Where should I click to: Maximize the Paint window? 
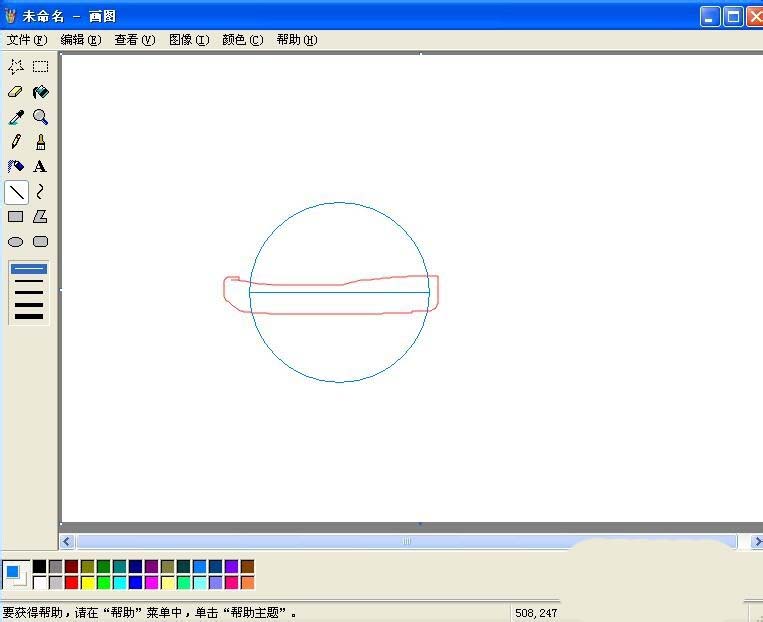[x=733, y=17]
